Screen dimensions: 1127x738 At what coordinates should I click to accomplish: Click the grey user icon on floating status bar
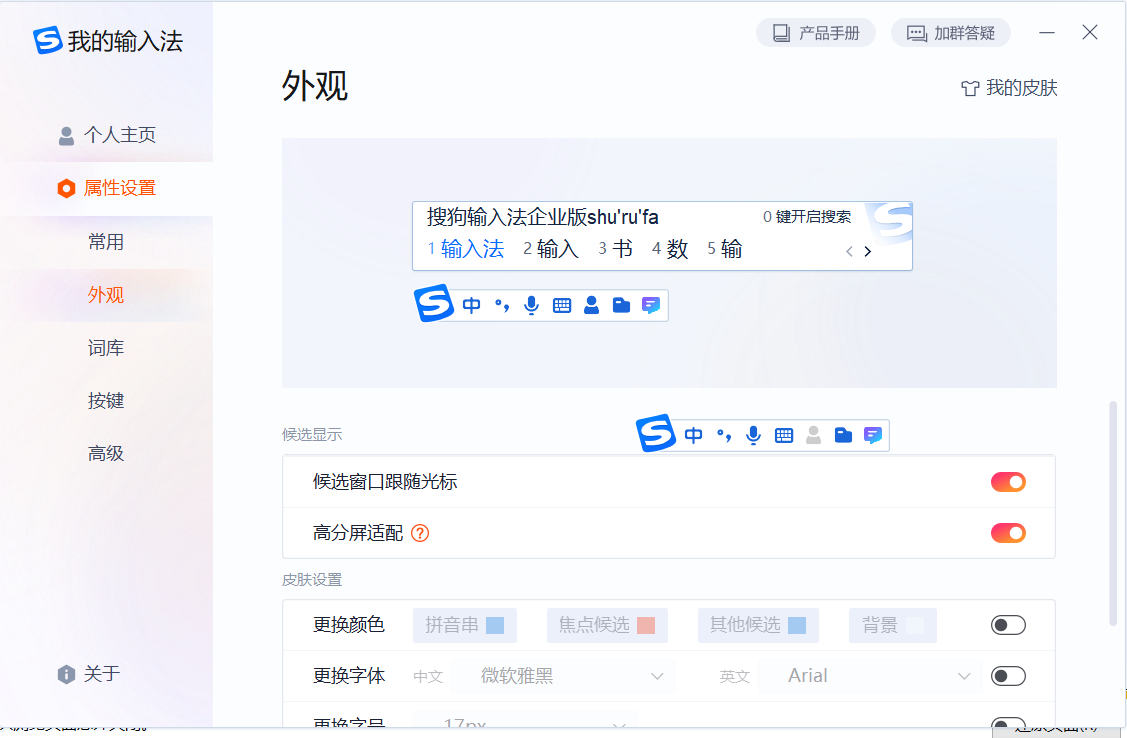pyautogui.click(x=814, y=435)
